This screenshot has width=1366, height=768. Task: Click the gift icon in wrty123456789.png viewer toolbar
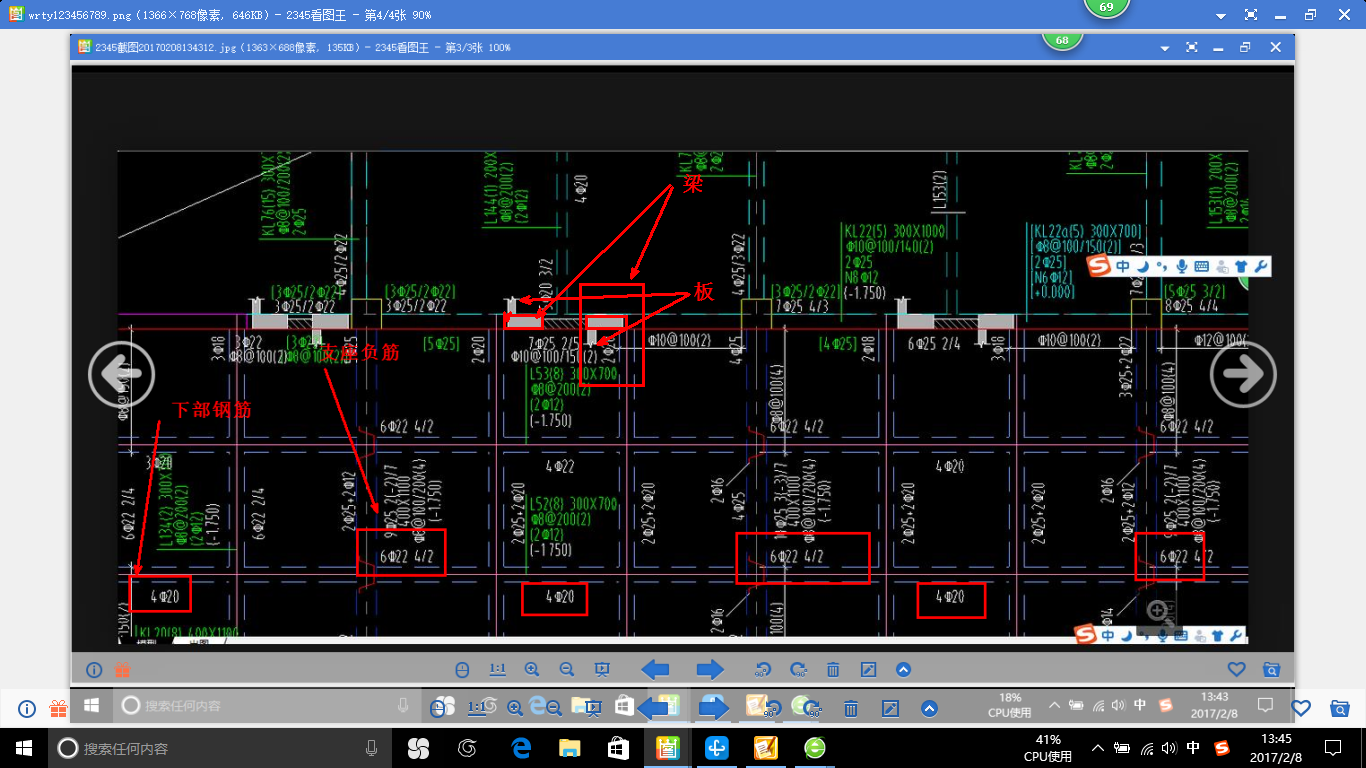pos(57,709)
